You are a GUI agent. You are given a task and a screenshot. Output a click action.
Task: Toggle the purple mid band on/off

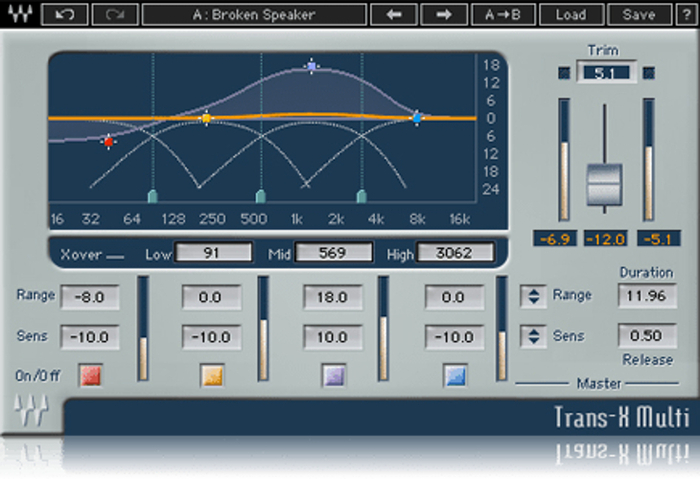(333, 375)
